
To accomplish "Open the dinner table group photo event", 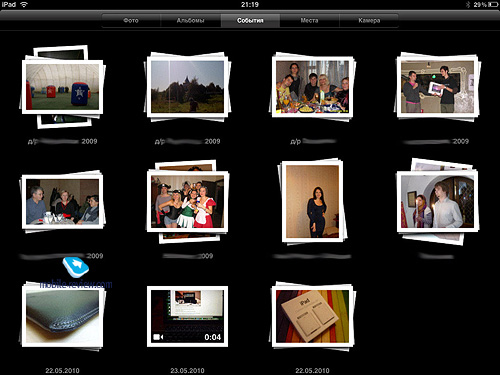I will (x=312, y=87).
